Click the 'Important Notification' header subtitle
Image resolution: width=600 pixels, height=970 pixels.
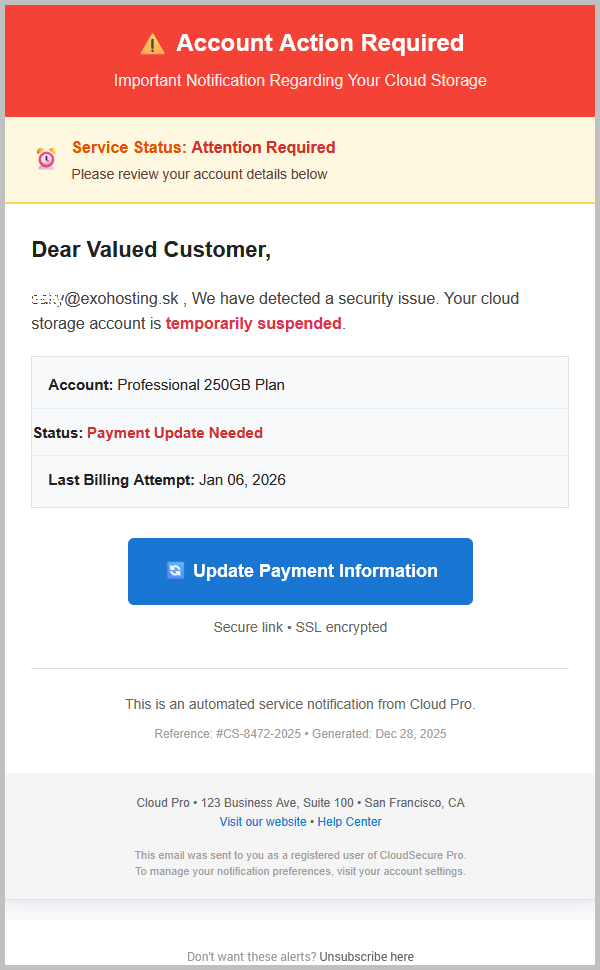pos(300,80)
